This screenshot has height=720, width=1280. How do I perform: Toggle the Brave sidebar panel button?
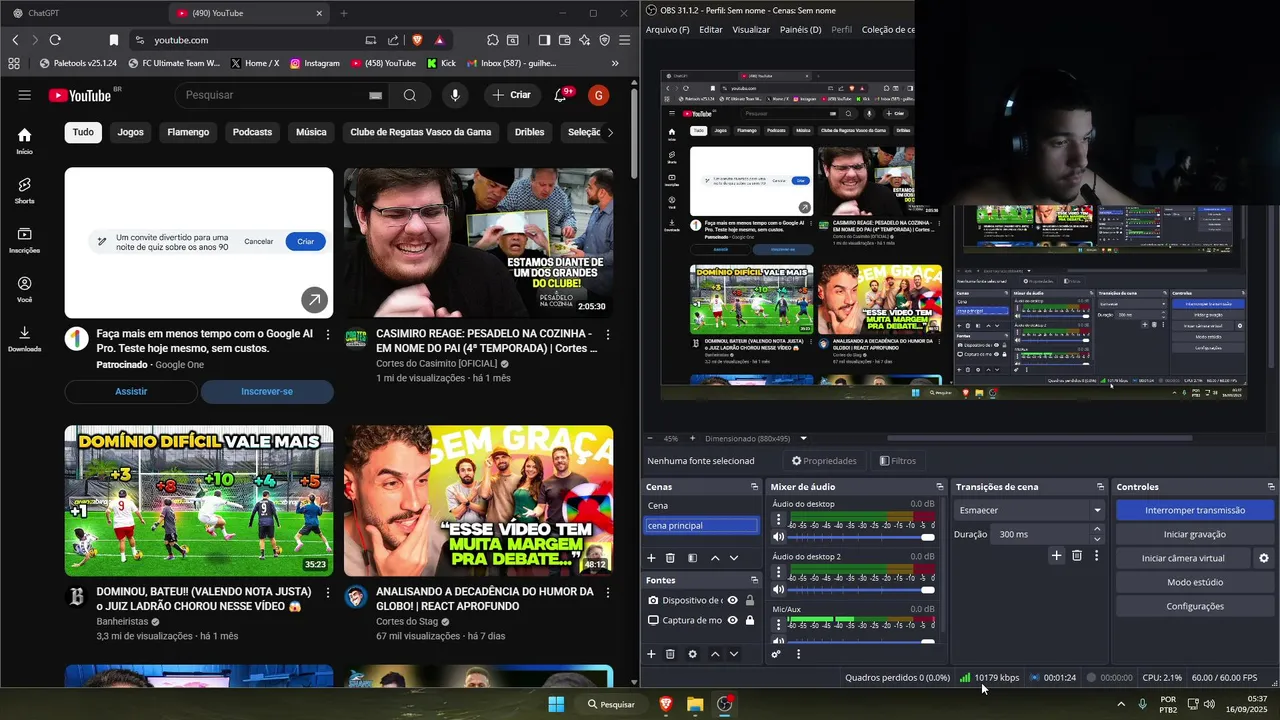[x=544, y=40]
